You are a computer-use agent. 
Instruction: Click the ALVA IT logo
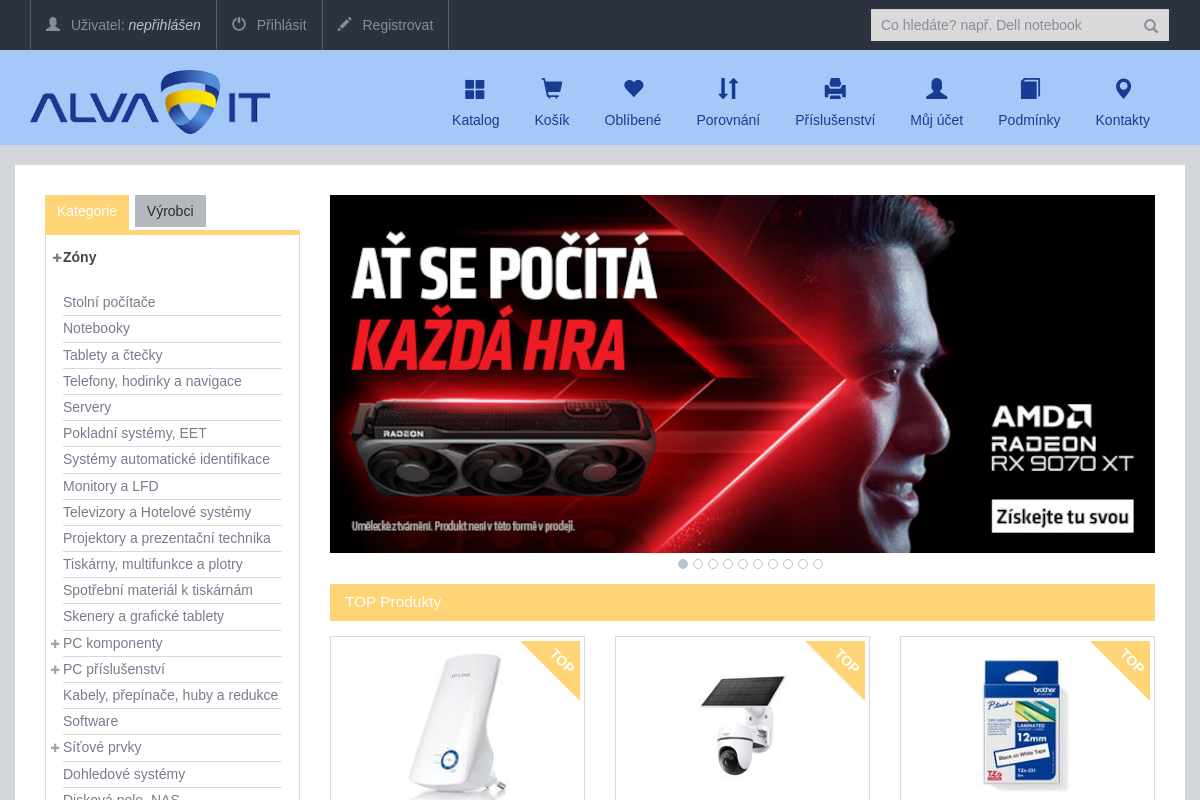[150, 101]
